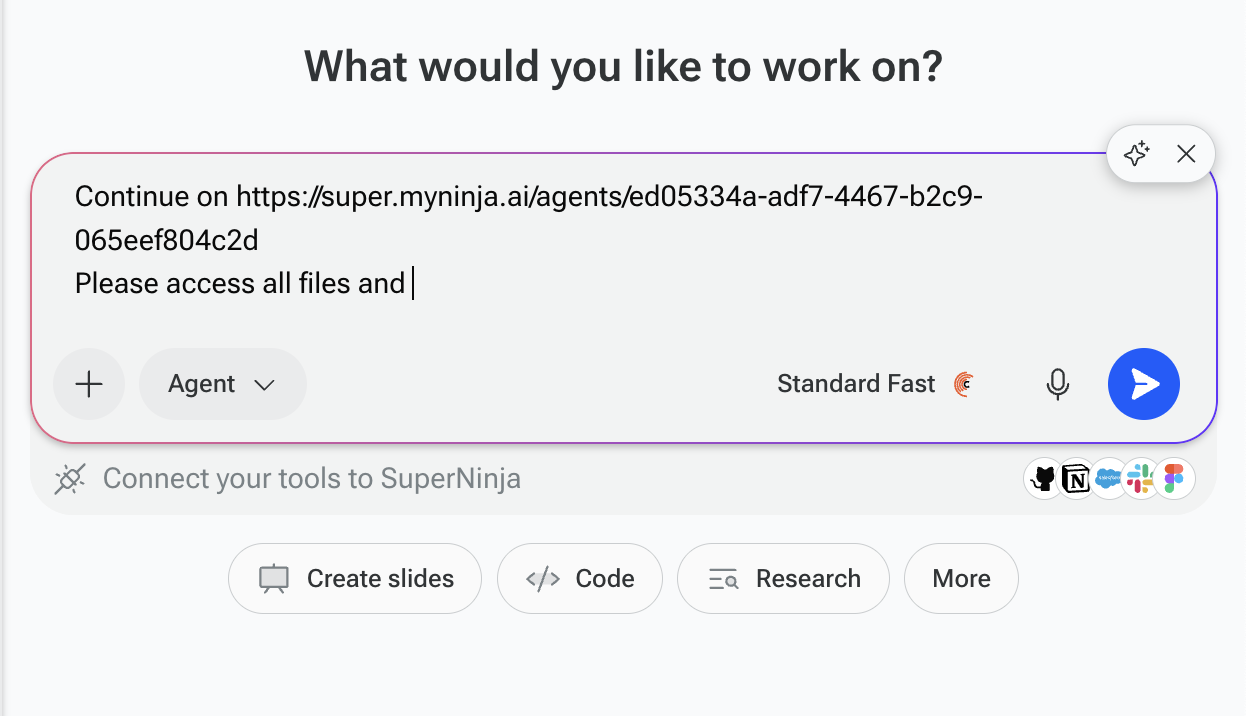Choose the Code option
This screenshot has height=716, width=1246.
point(580,579)
